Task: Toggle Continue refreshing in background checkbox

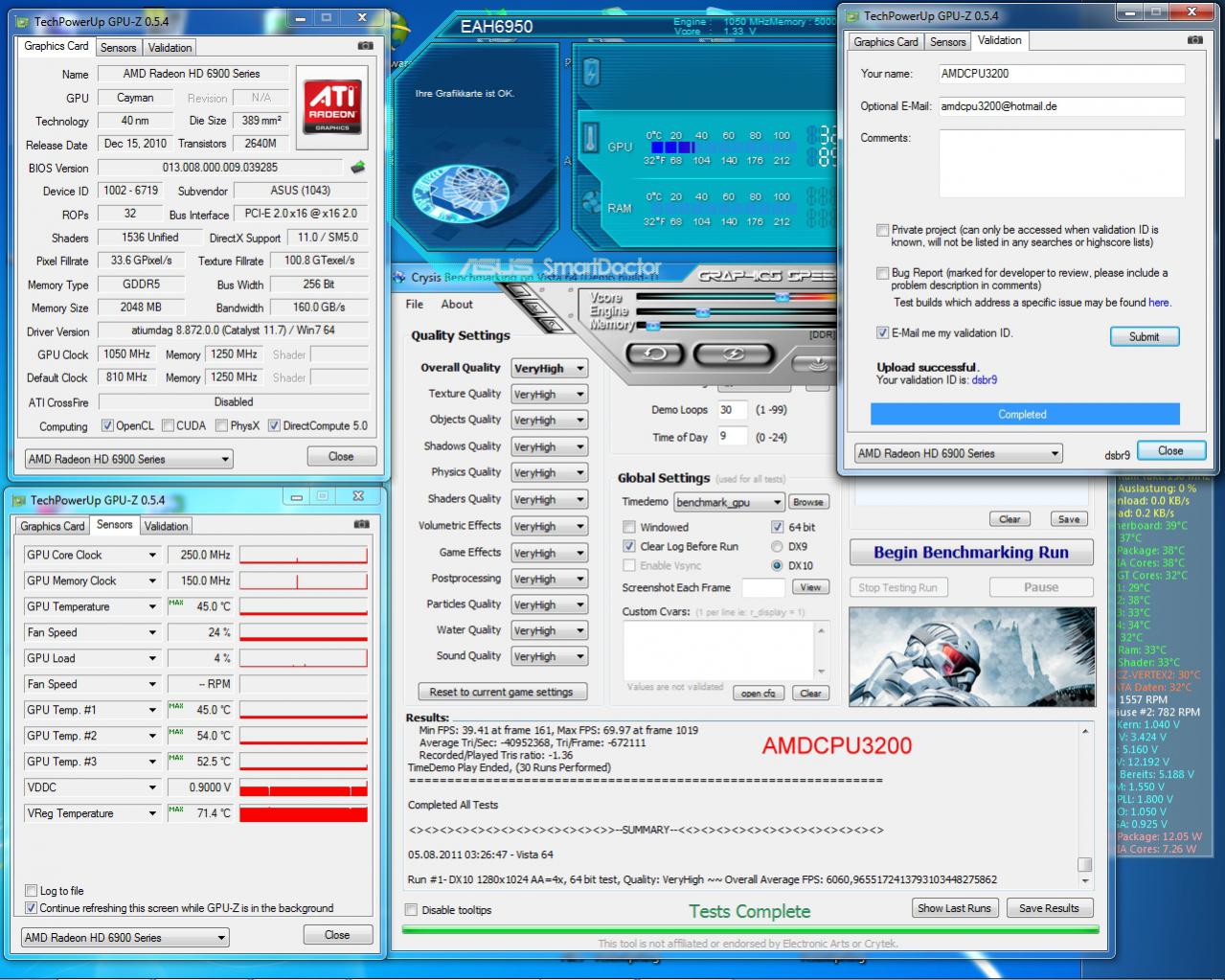Action: click(31, 907)
